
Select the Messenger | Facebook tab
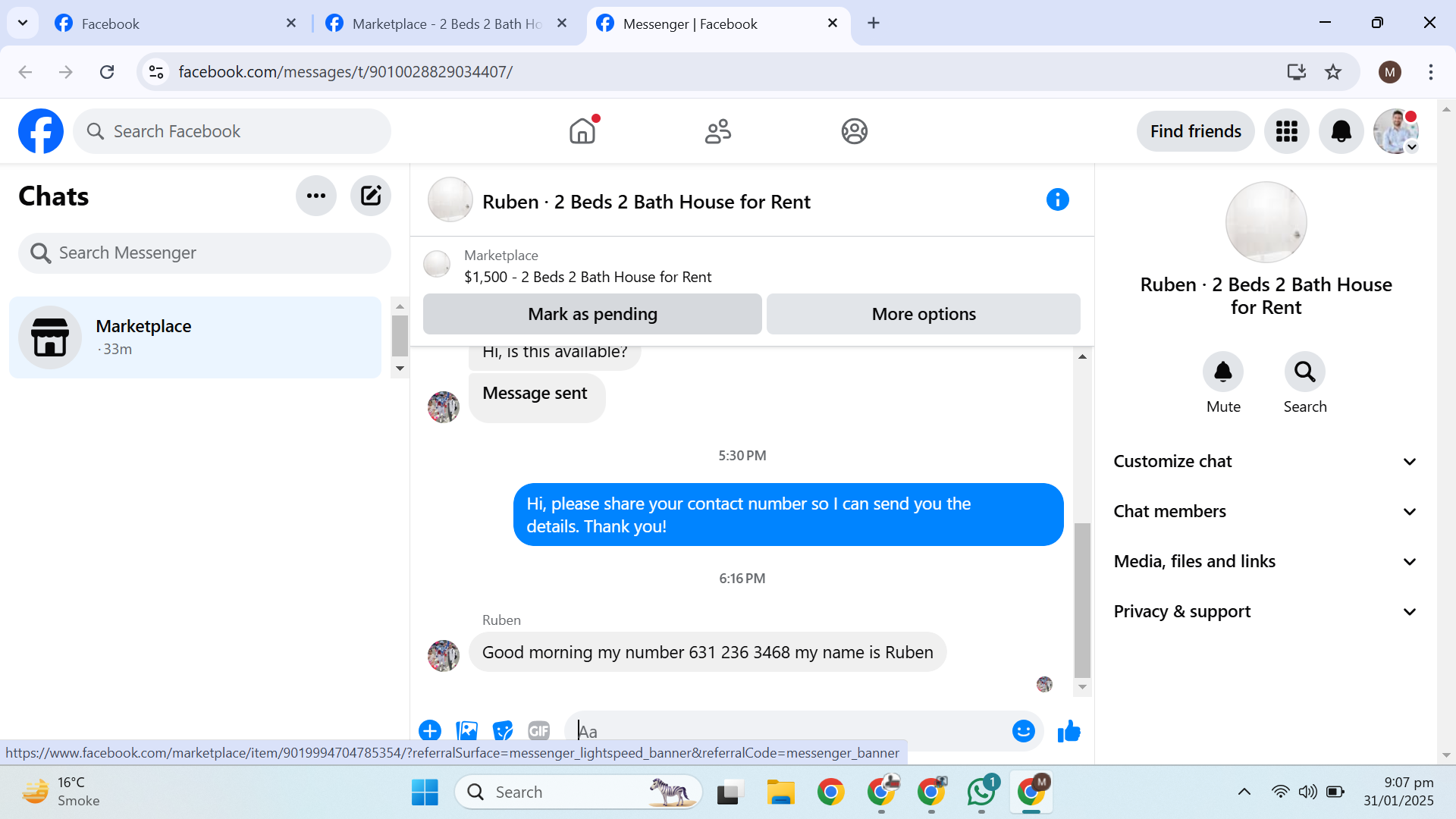coord(717,24)
